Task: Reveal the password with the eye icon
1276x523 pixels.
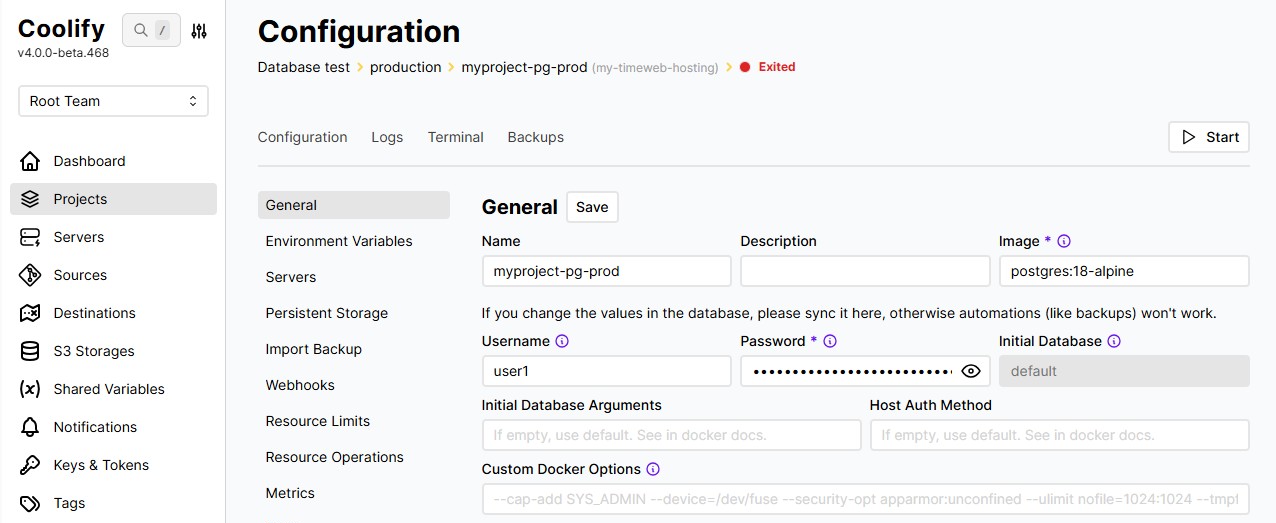Action: pyautogui.click(x=970, y=371)
